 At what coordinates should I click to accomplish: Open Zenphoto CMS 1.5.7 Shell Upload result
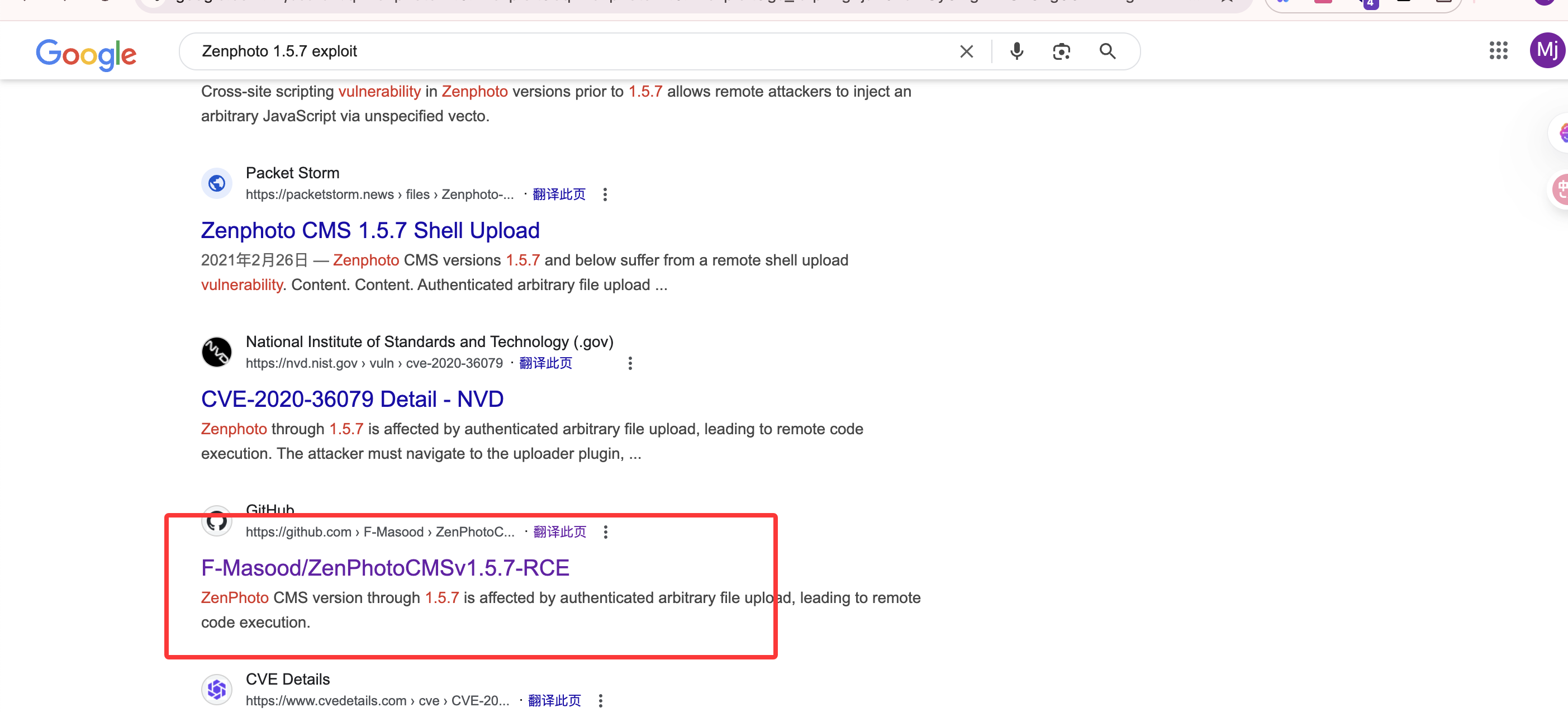(370, 231)
